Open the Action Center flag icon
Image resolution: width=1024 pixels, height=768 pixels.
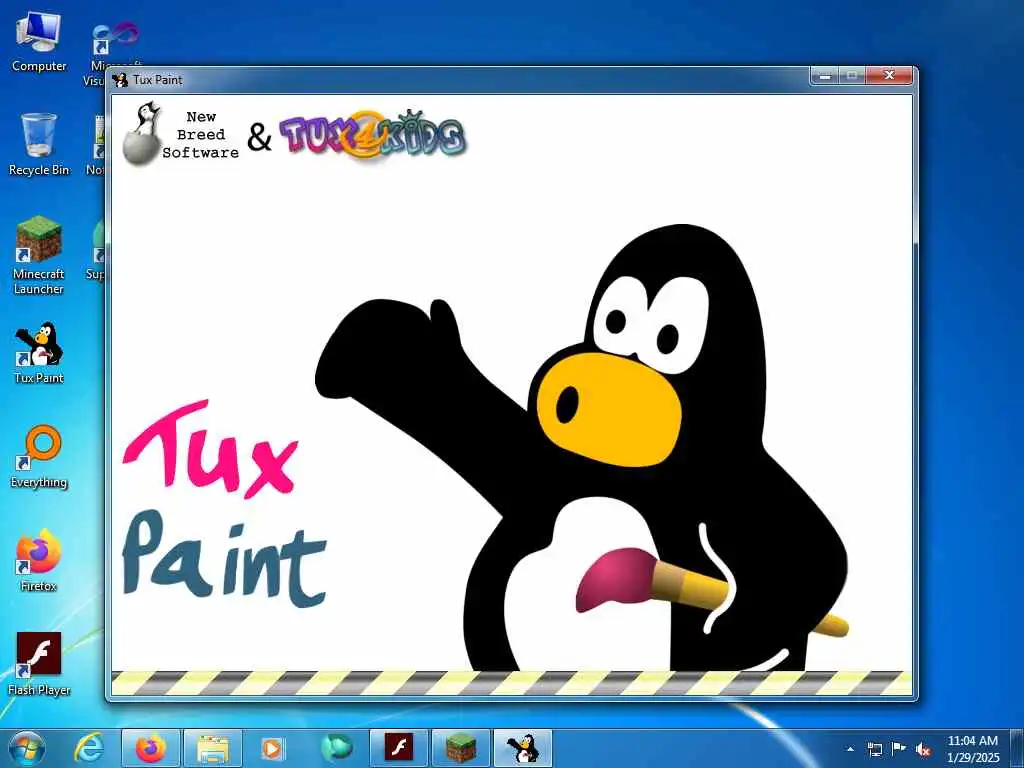pyautogui.click(x=898, y=749)
